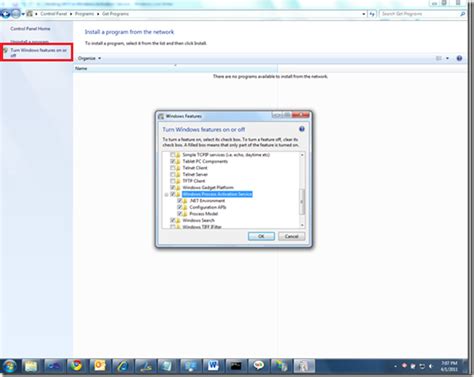Uncheck Tablet PC Components checkbox

173,161
